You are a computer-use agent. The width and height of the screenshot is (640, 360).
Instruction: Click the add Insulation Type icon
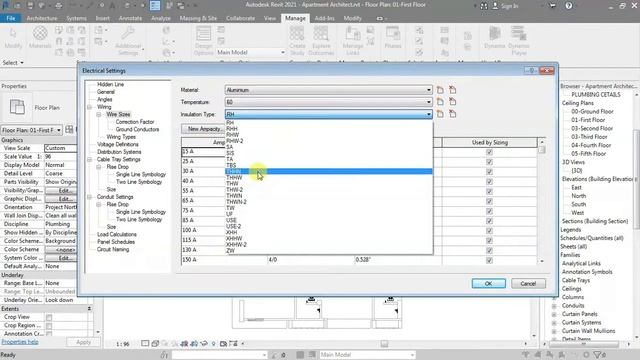[x=440, y=114]
